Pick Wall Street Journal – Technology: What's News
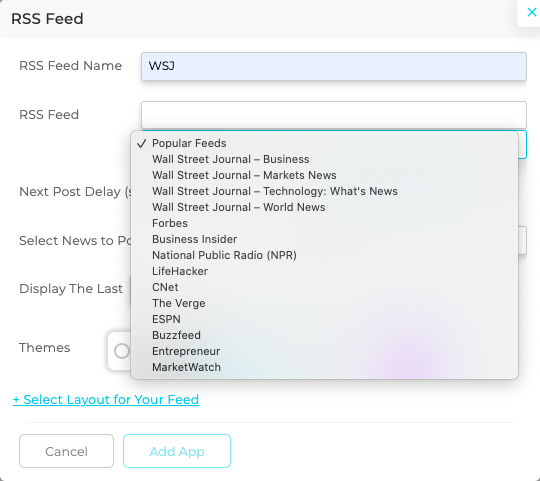Screen dimensions: 540x481 324,191
